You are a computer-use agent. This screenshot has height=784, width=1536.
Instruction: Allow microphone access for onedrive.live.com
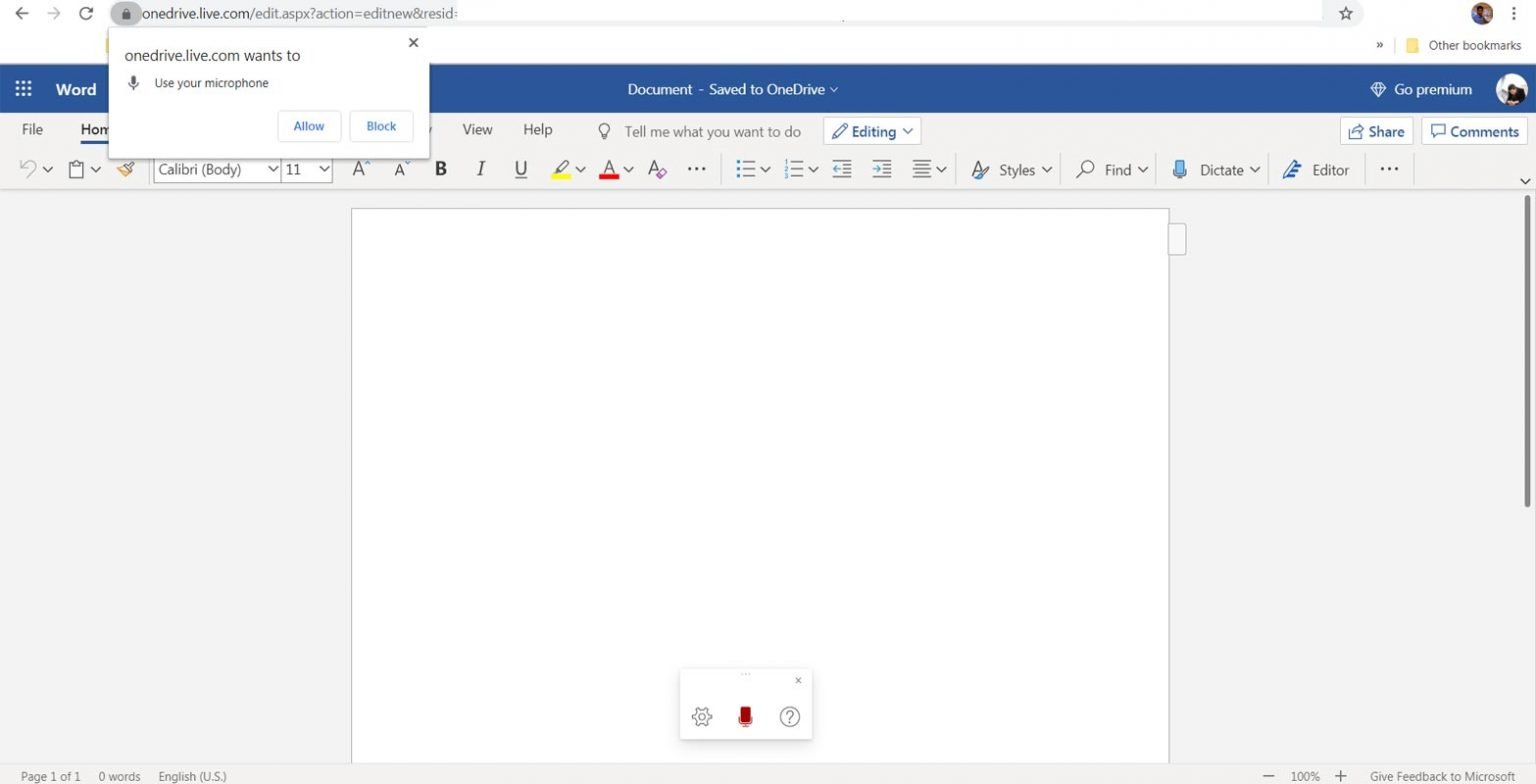tap(308, 126)
